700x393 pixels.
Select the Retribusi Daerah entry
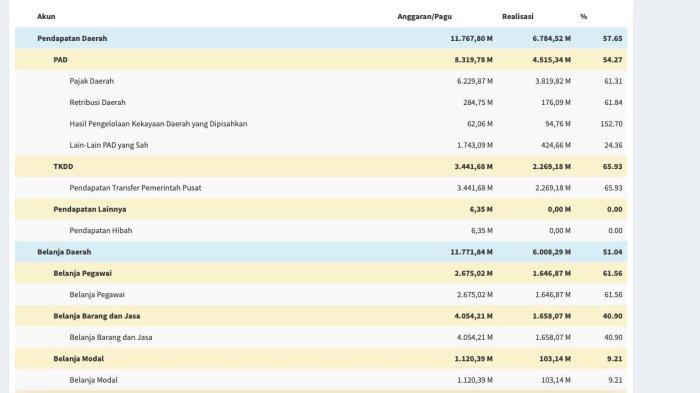point(321,103)
